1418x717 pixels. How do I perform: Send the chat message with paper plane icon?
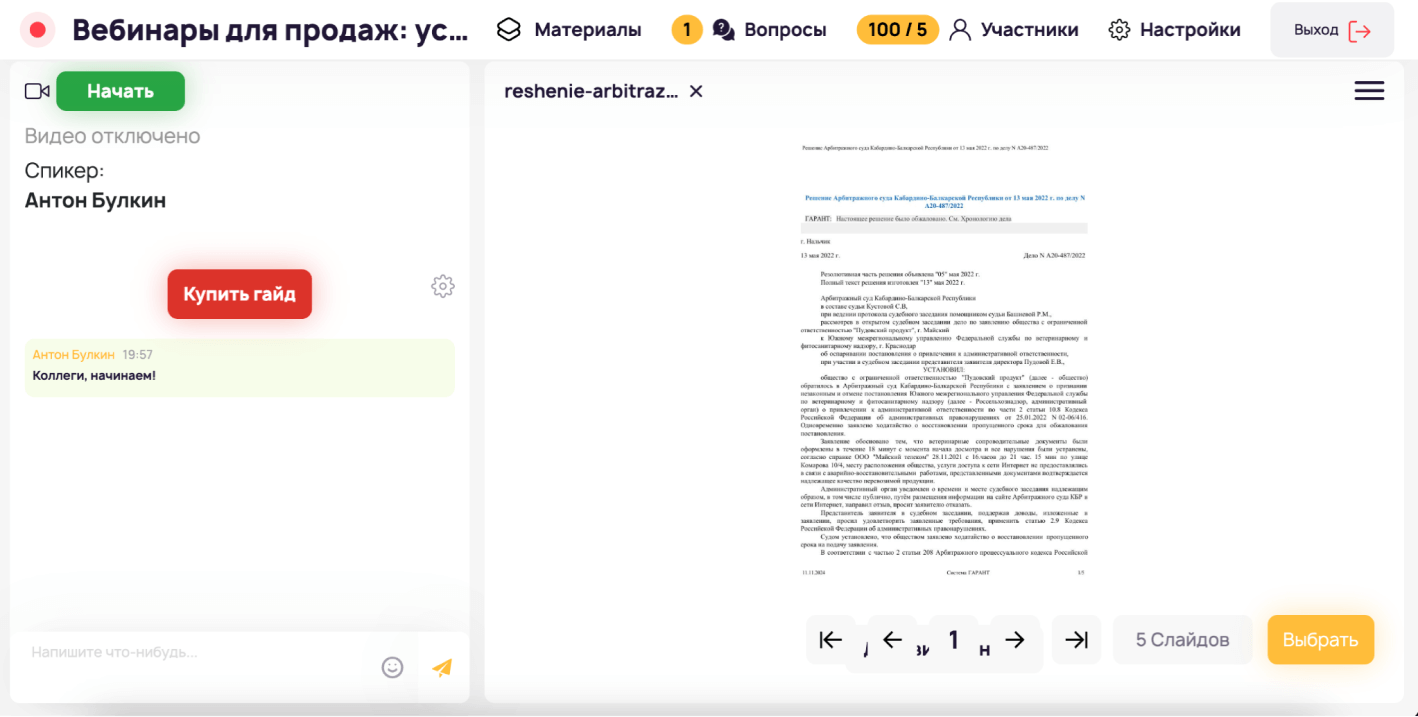click(x=442, y=667)
